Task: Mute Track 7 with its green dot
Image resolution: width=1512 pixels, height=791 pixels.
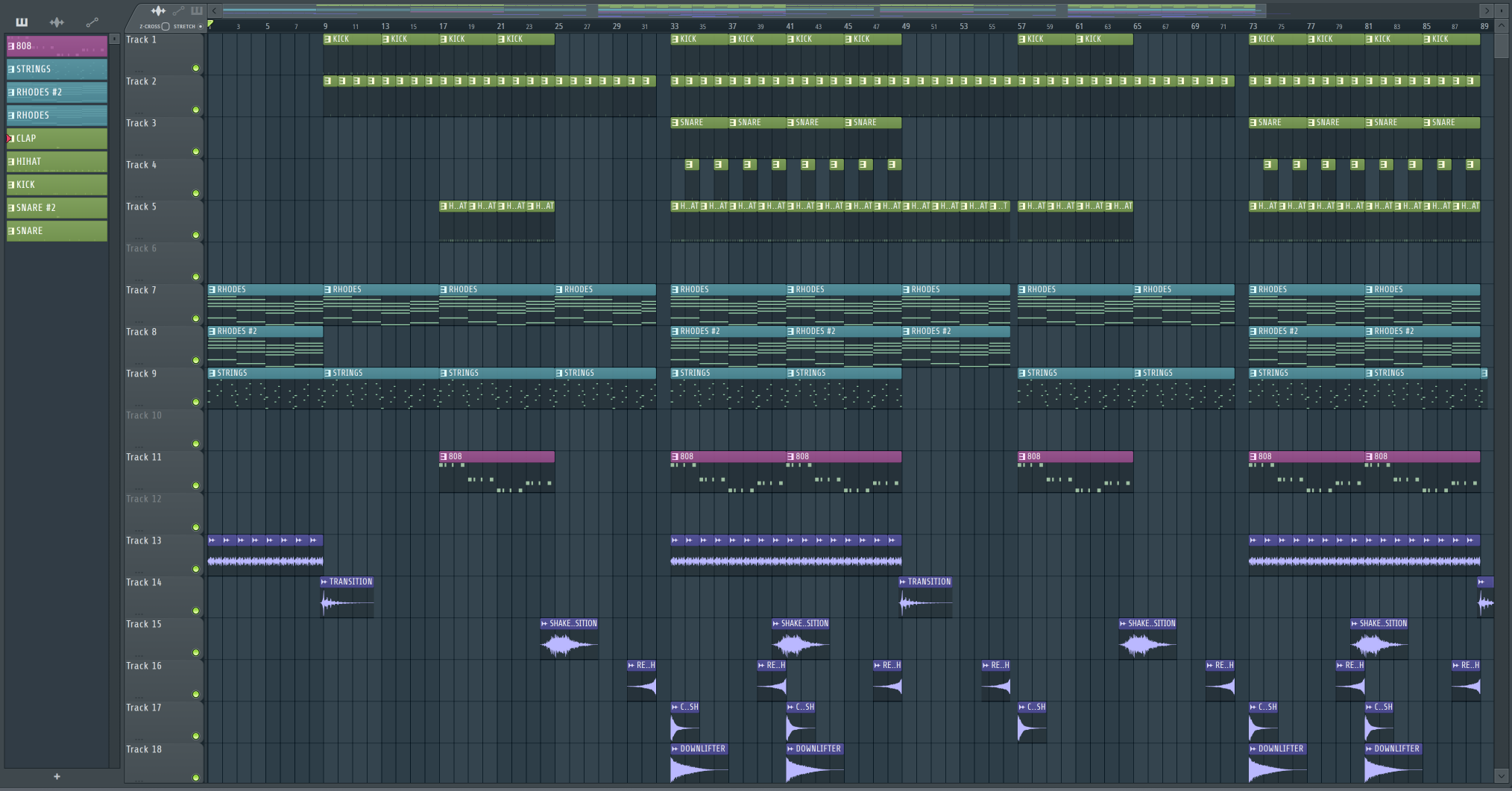Action: [x=196, y=318]
